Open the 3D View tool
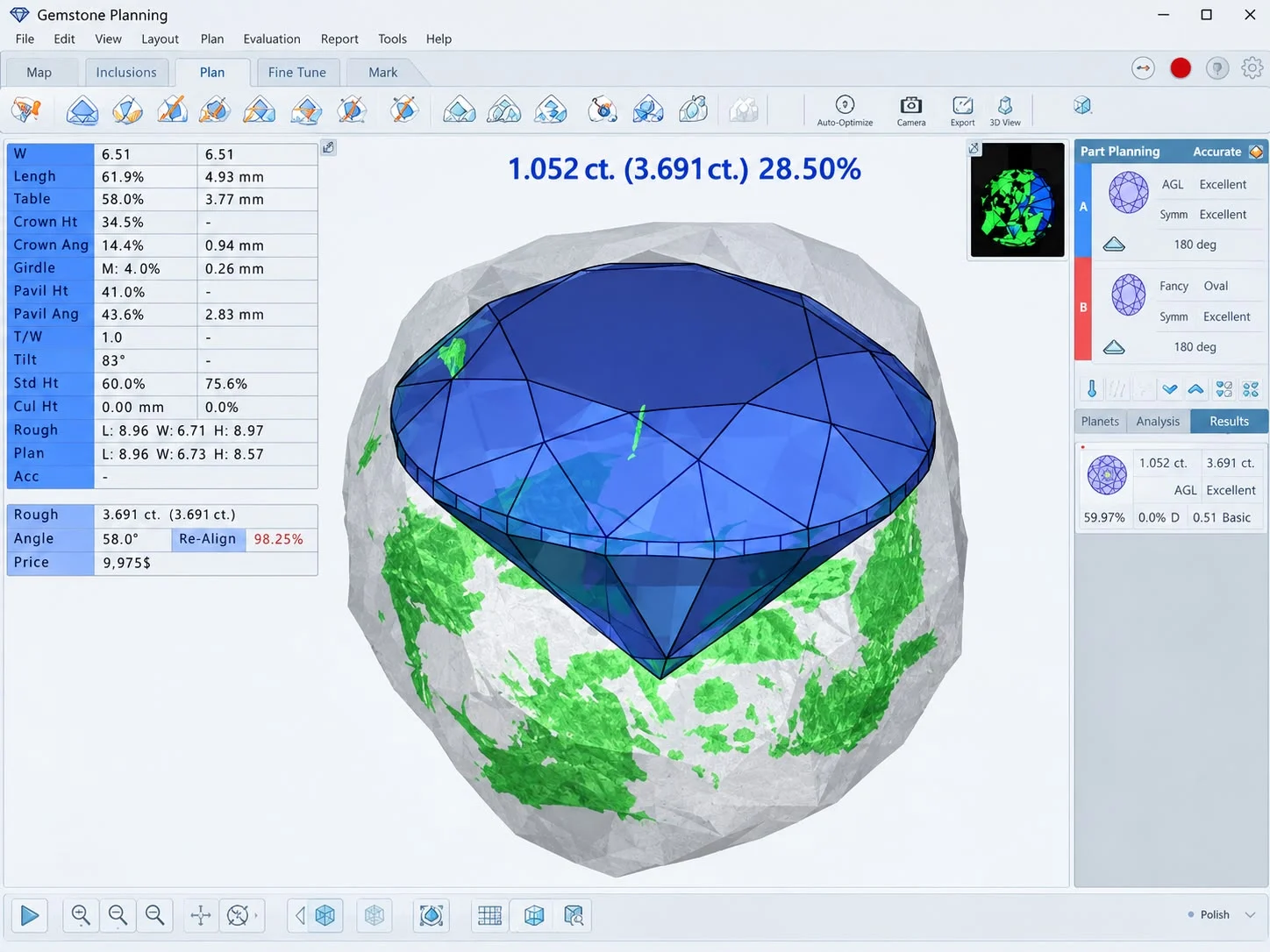The height and width of the screenshot is (952, 1270). [x=1005, y=110]
